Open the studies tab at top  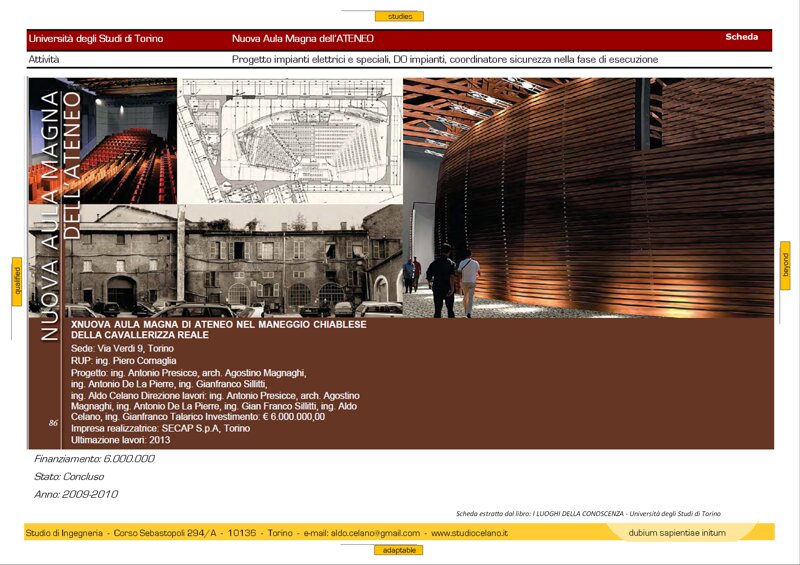coord(399,16)
